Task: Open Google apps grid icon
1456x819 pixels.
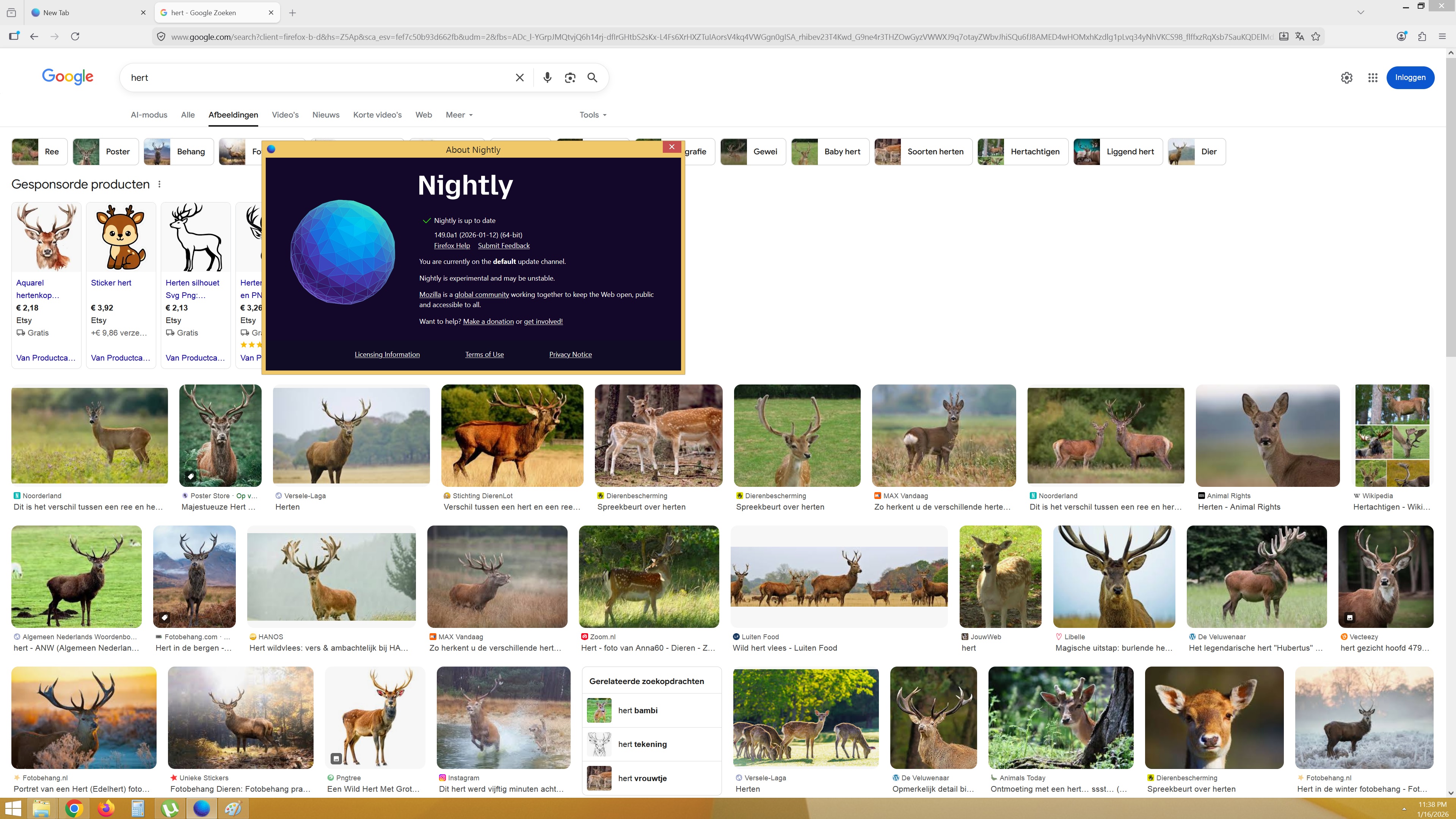Action: [x=1372, y=77]
